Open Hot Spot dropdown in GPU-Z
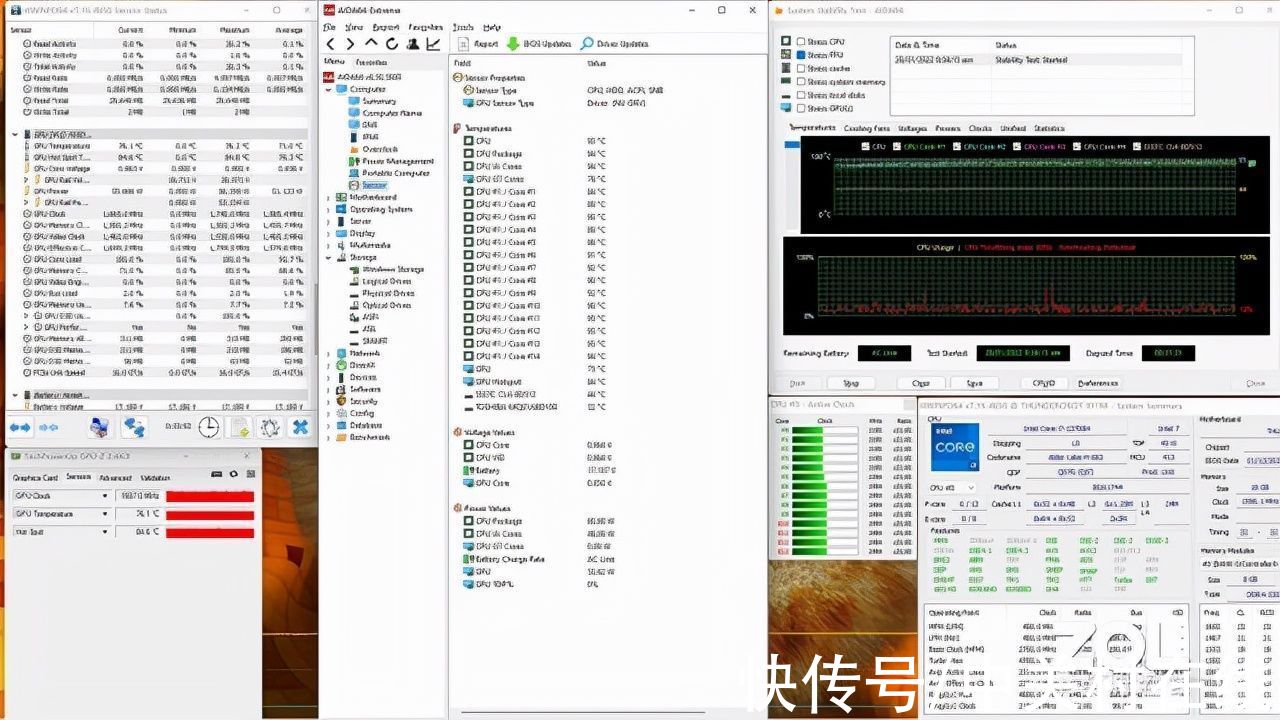This screenshot has height=720, width=1280. [x=105, y=532]
